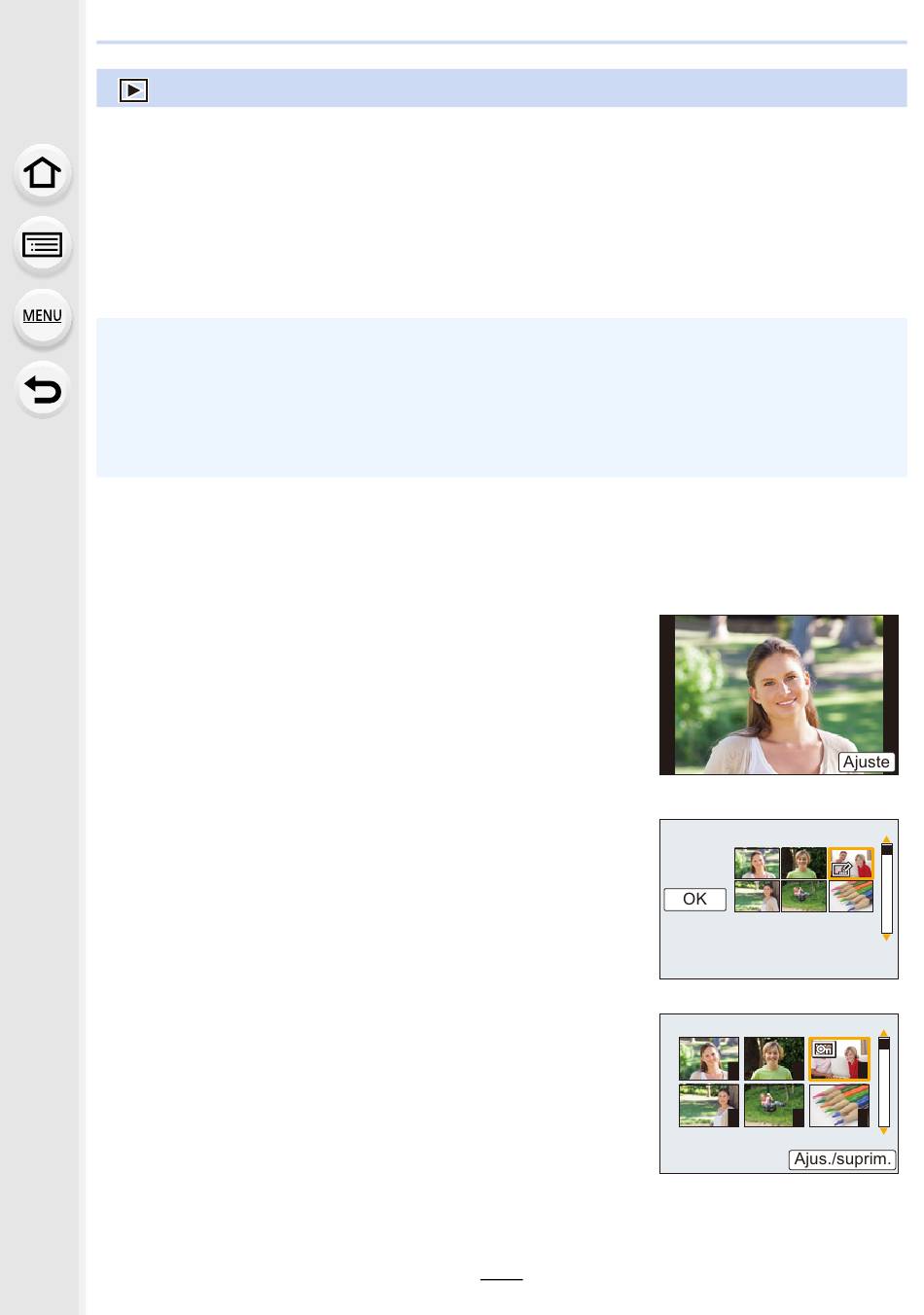Select pencils thumbnail in Ajus./suprim. panel
924x1315 pixels.
(839, 1106)
